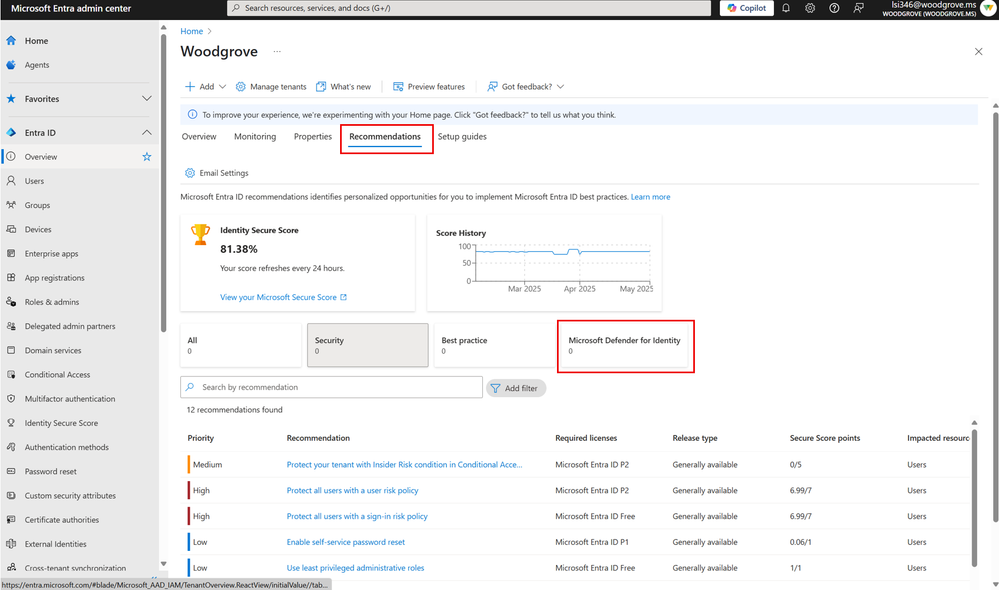The width and height of the screenshot is (999, 590).
Task: Select the Security filter card
Action: click(x=368, y=345)
